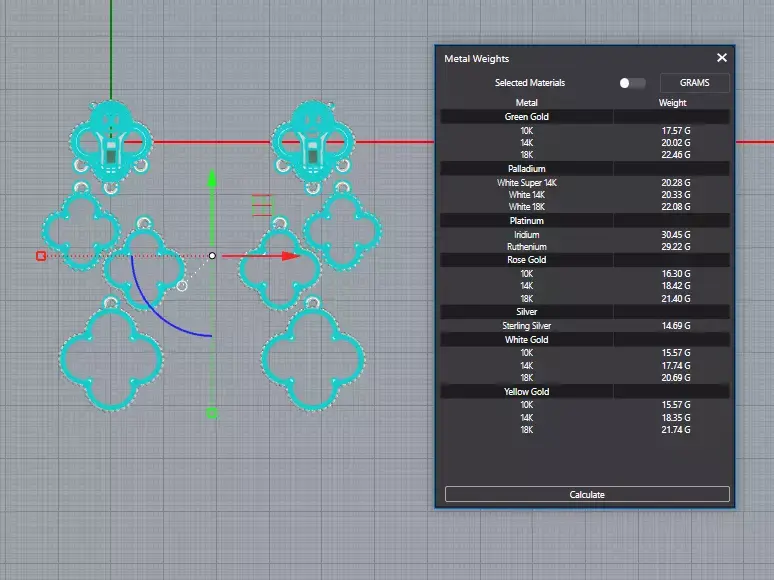Select the White 18K palladium row
The width and height of the screenshot is (774, 580).
(x=585, y=207)
